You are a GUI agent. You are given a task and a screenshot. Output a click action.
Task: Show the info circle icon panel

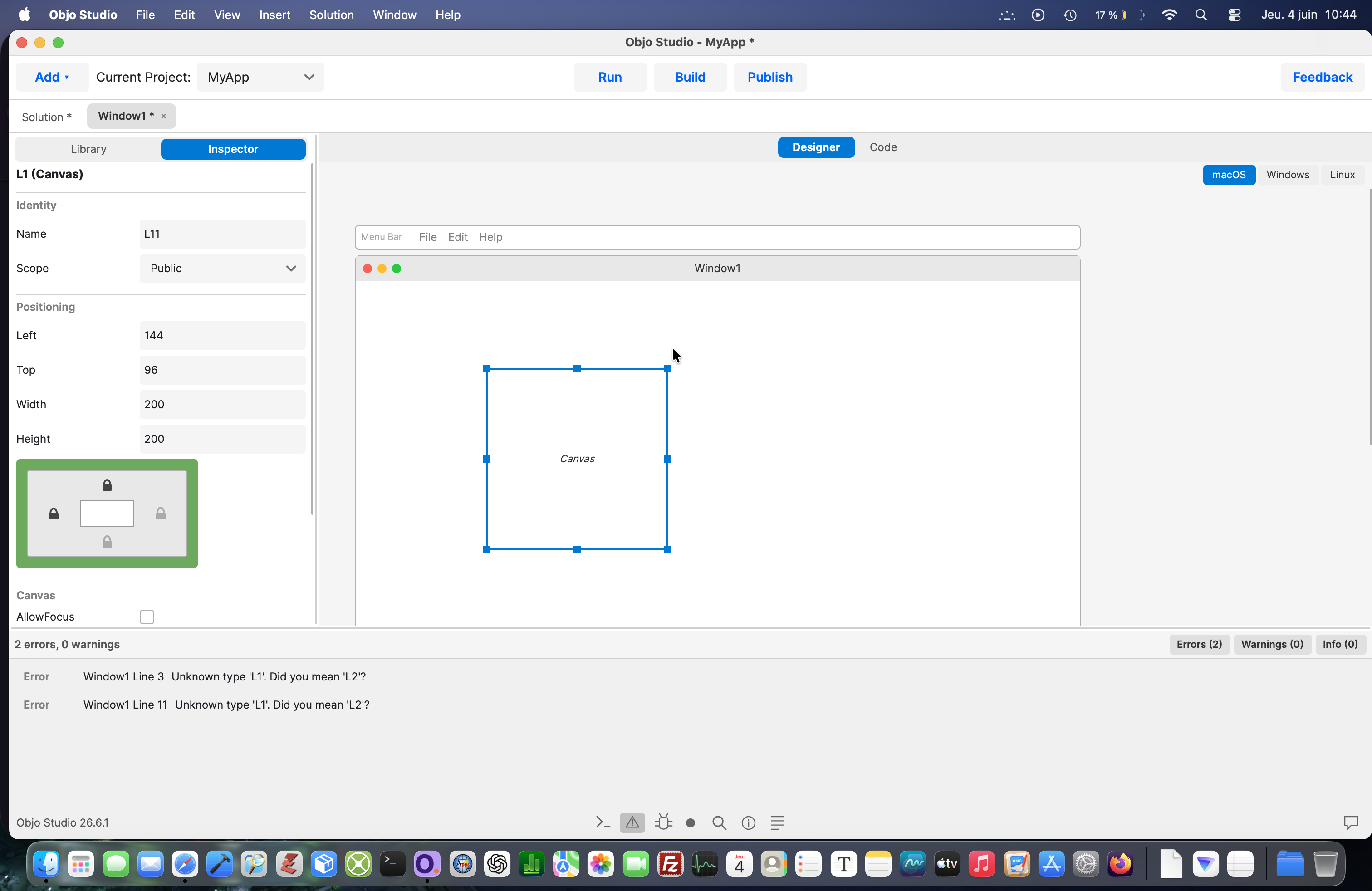click(748, 823)
